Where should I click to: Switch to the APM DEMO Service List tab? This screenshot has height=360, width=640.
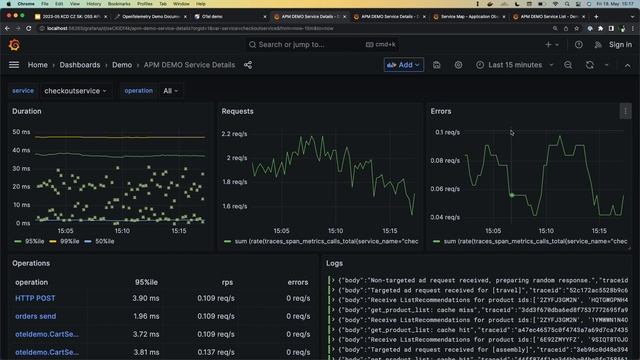[549, 17]
